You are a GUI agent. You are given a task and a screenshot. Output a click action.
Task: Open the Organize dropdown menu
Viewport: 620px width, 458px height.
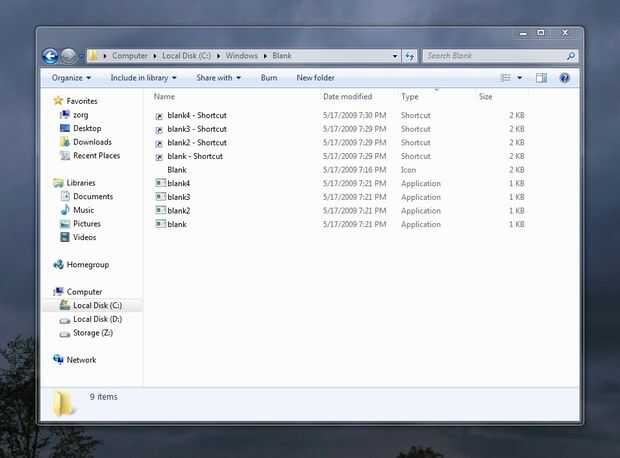[71, 78]
